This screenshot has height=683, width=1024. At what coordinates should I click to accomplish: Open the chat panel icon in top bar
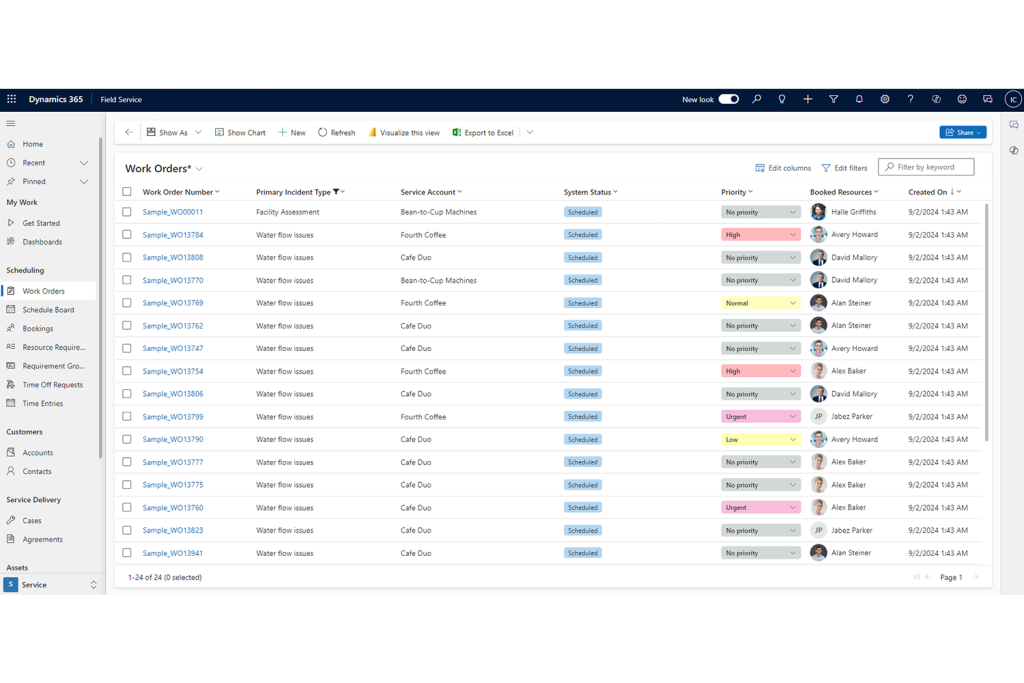click(x=987, y=99)
